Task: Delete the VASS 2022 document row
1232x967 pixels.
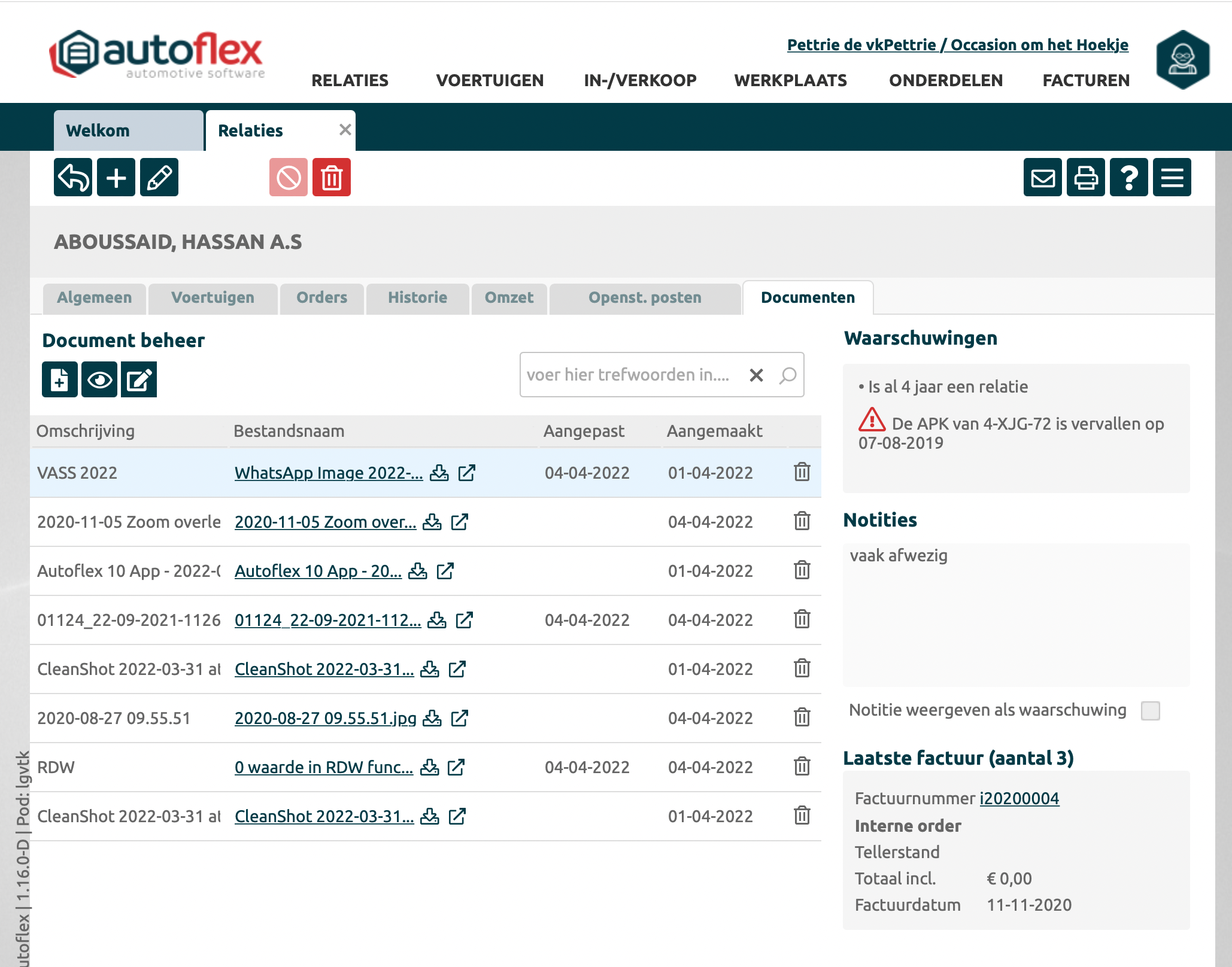Action: [x=802, y=472]
